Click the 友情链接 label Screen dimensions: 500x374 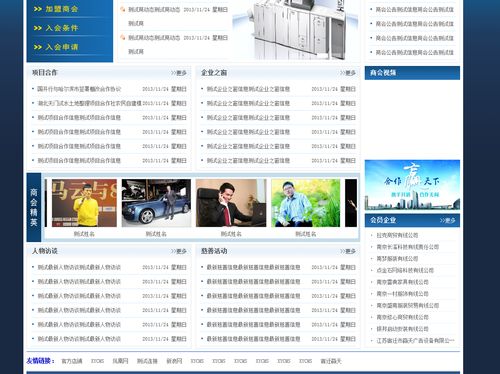pos(40,361)
